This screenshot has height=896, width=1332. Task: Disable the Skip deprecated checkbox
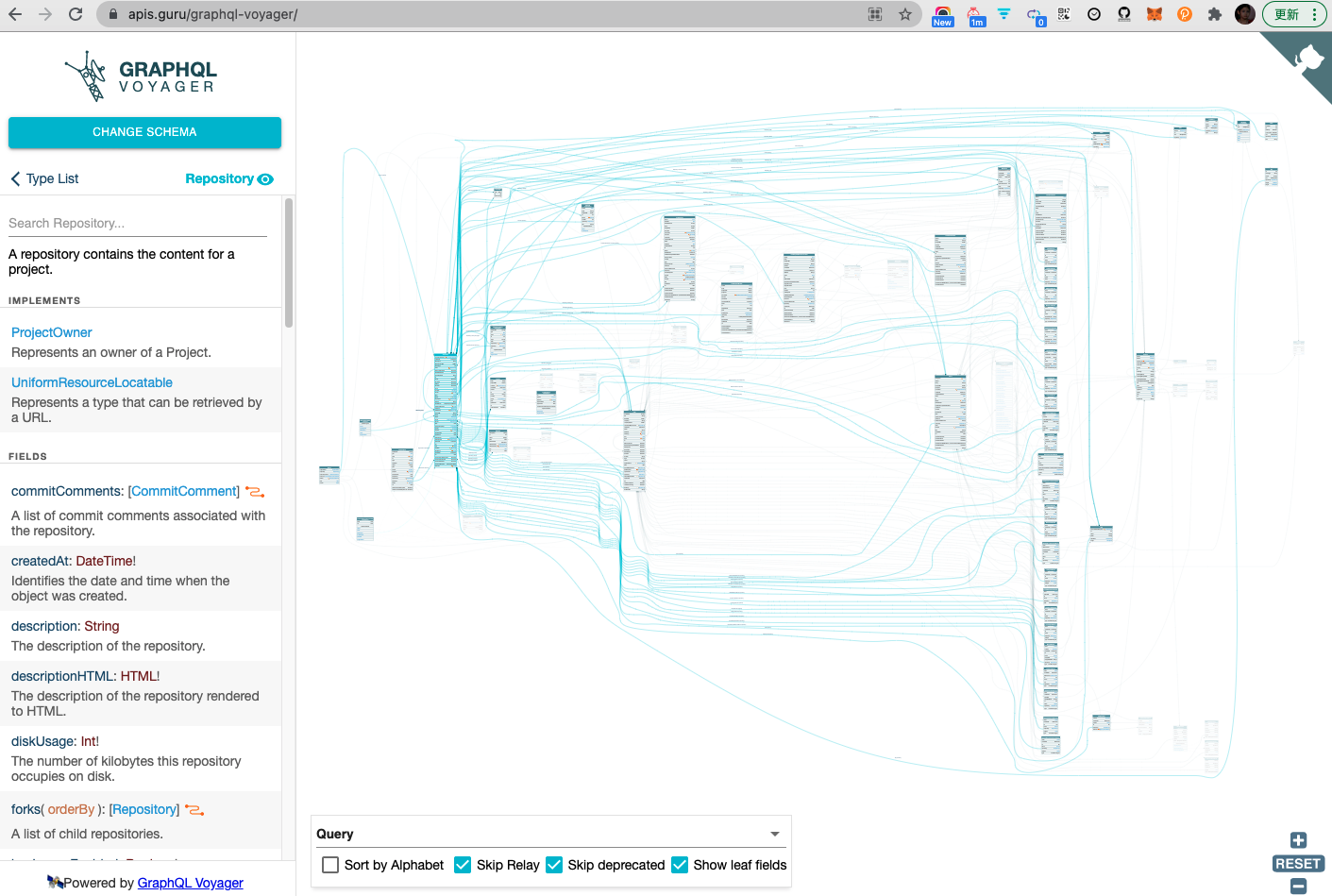pyautogui.click(x=554, y=865)
